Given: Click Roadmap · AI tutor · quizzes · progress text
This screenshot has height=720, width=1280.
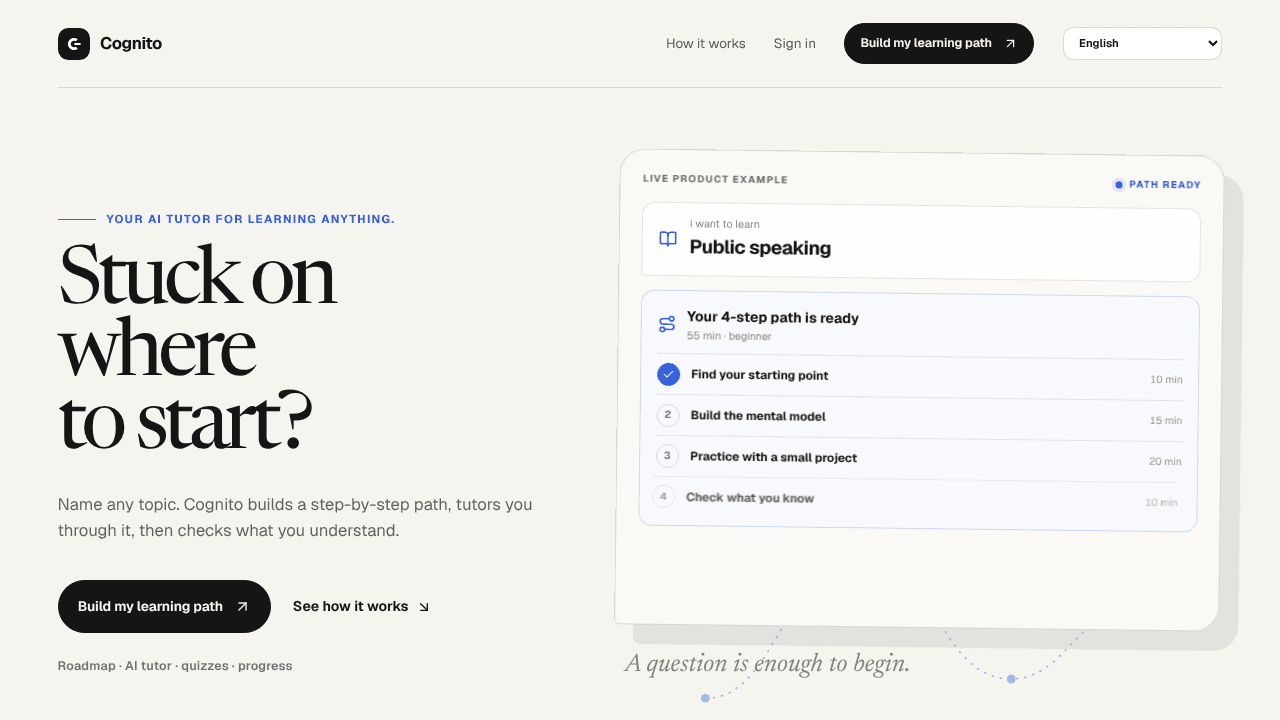Looking at the screenshot, I should click(x=175, y=666).
